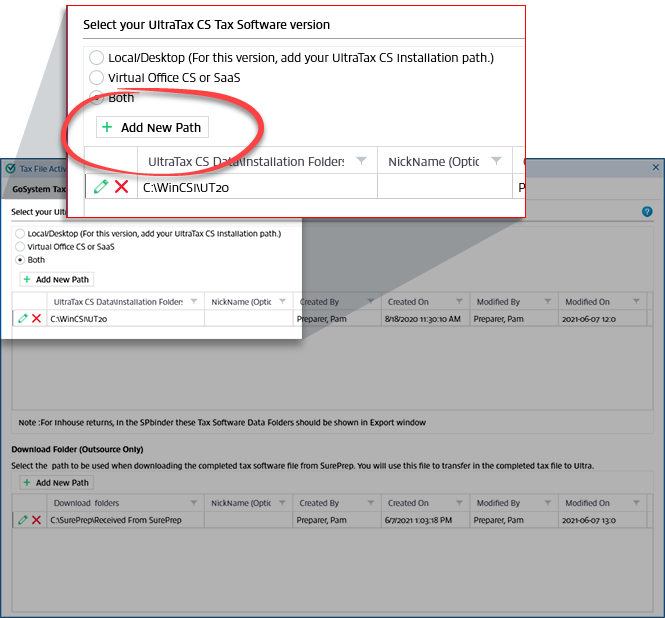Open NickName filter in the enlarged callout
Viewport: 665px width, 618px height.
coord(496,161)
